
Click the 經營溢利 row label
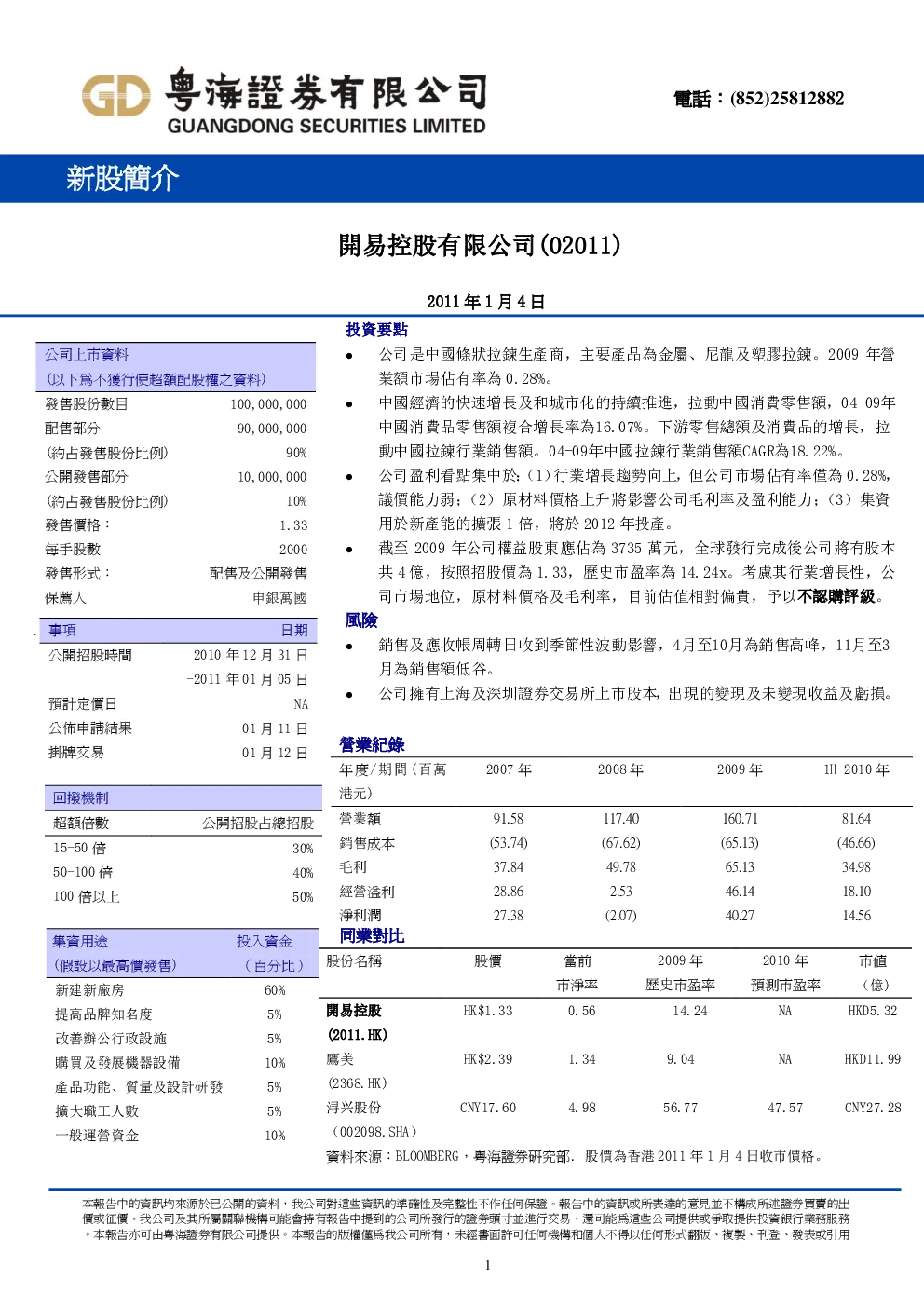click(367, 892)
